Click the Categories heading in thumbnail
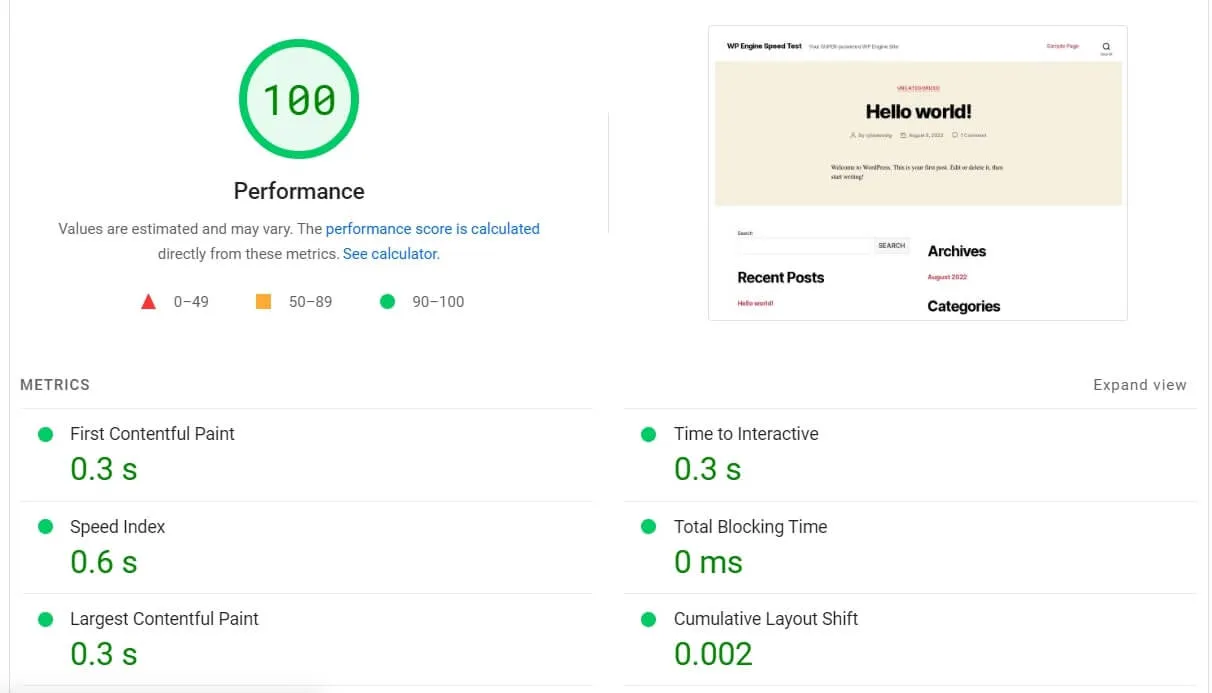This screenshot has height=693, width=1212. point(964,306)
